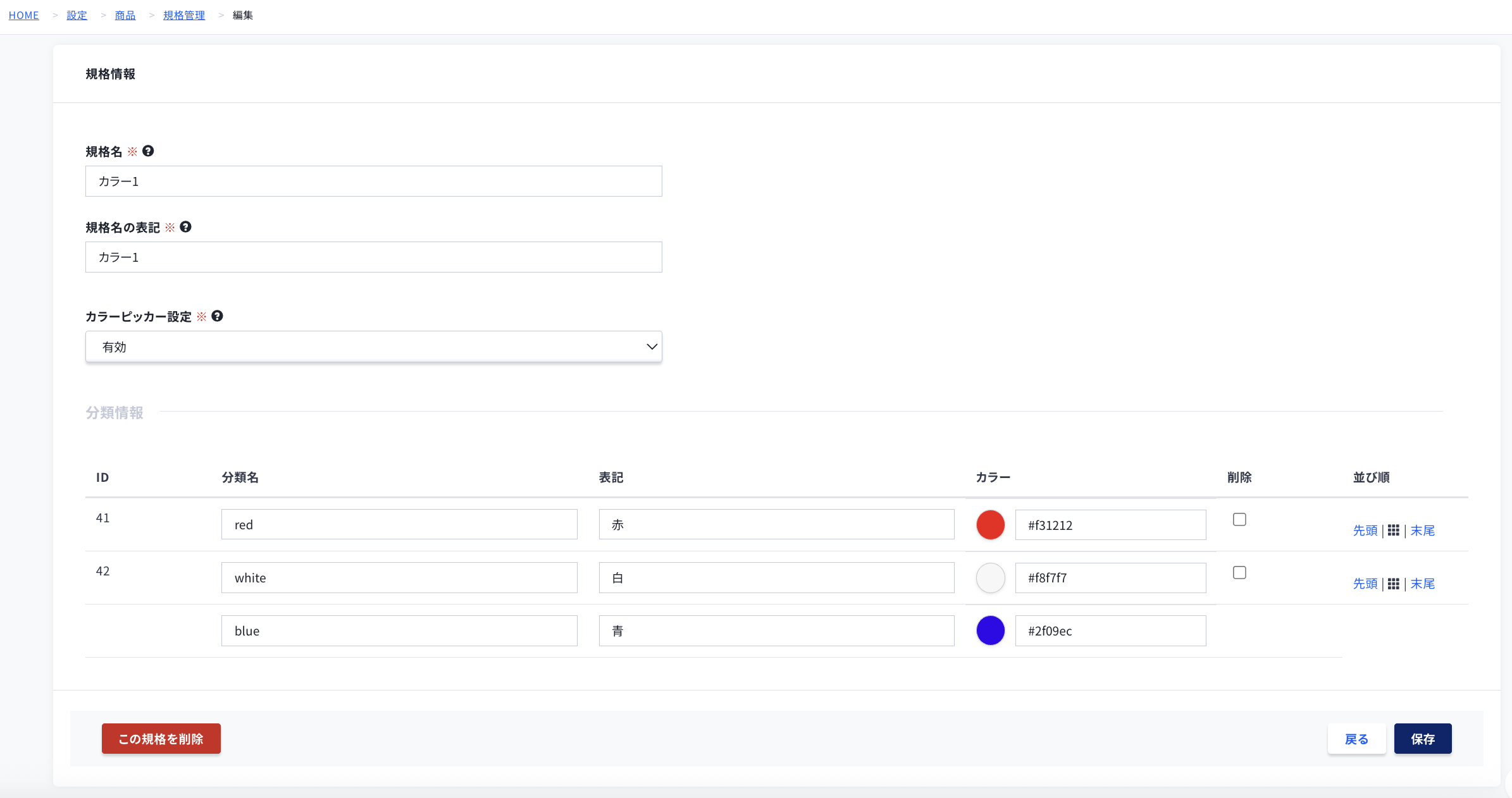The width and height of the screenshot is (1512, 798).
Task: Click the 規格名 input field
Action: tap(374, 181)
